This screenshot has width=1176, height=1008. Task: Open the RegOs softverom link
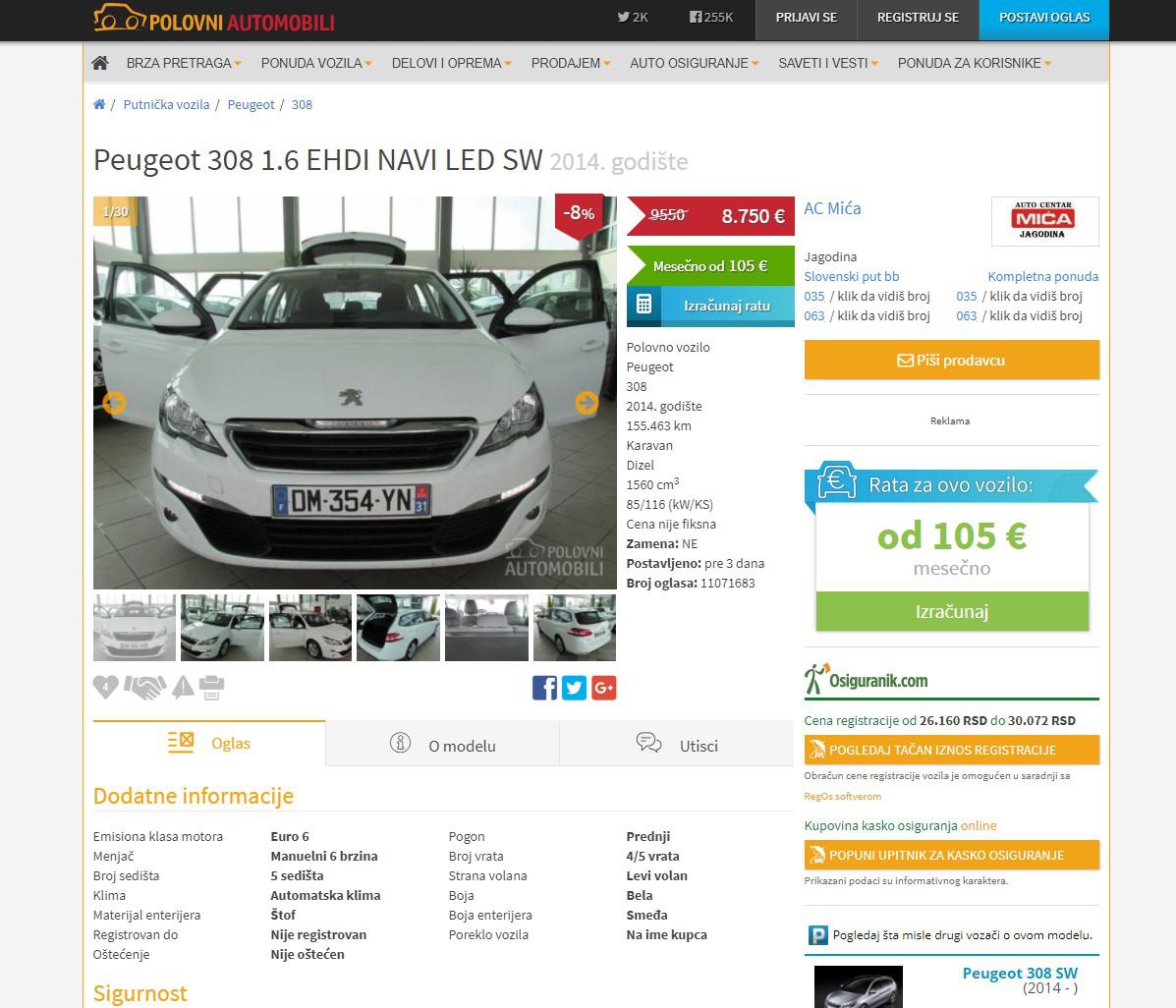coord(842,797)
